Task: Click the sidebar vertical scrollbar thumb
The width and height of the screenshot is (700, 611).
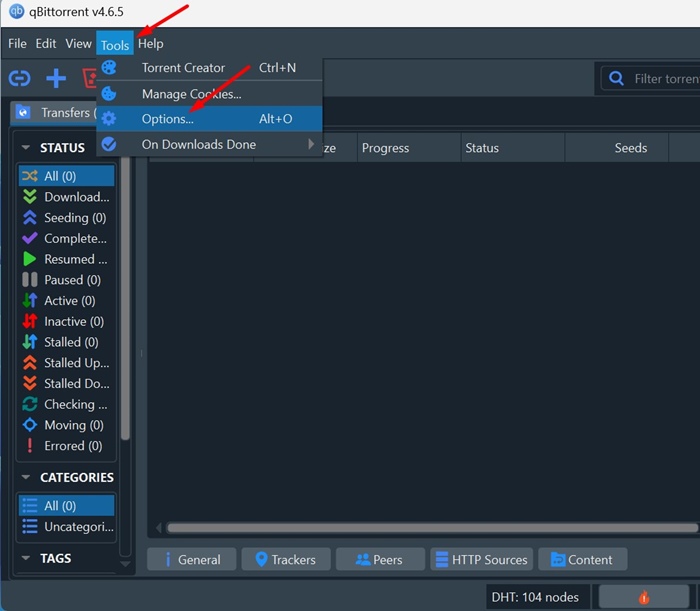Action: [x=125, y=298]
